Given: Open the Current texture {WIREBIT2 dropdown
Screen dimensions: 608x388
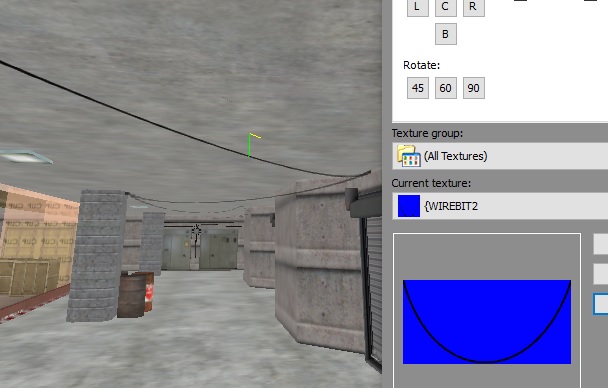Looking at the screenshot, I should click(500, 206).
